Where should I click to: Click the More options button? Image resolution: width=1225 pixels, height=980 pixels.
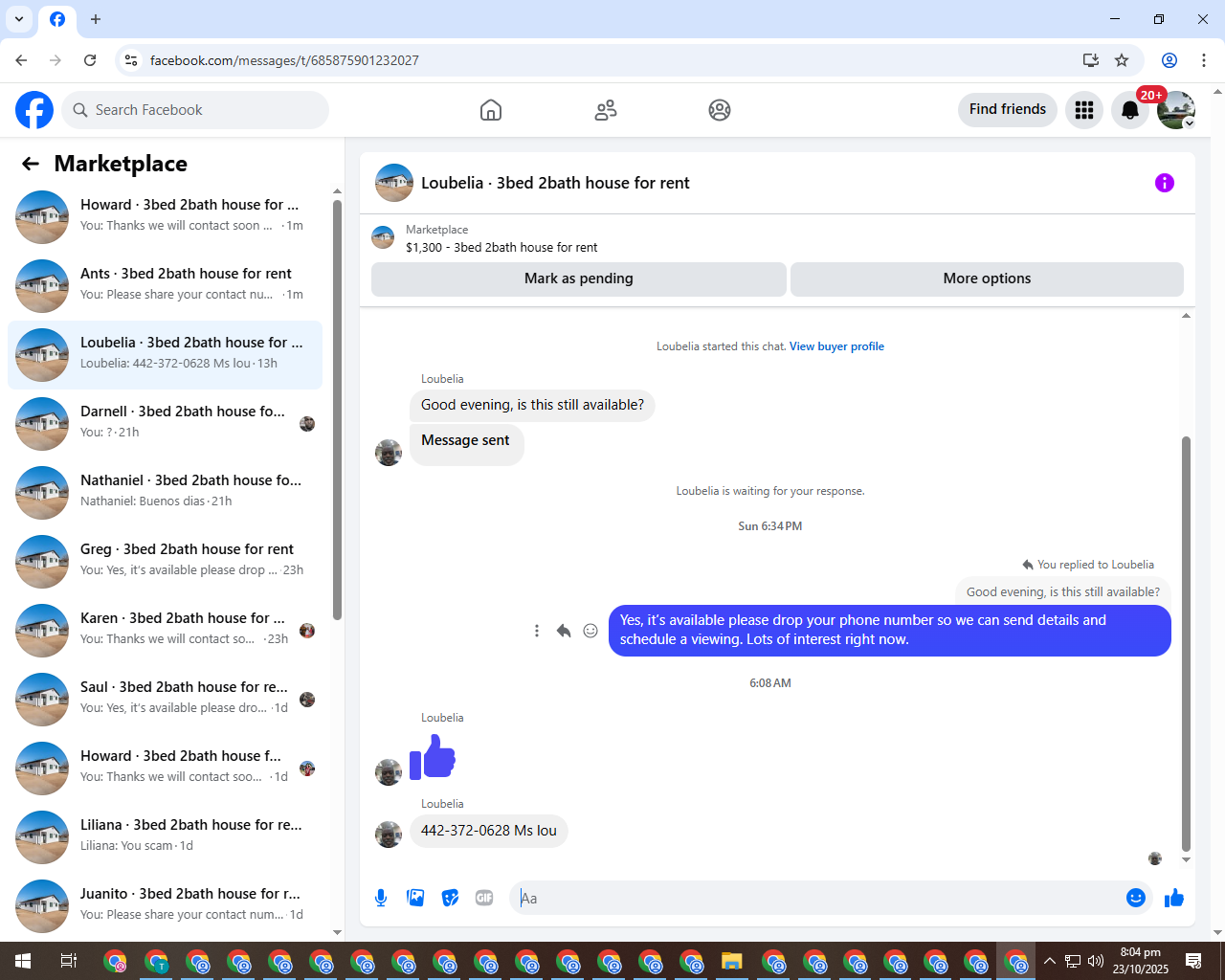(x=987, y=278)
